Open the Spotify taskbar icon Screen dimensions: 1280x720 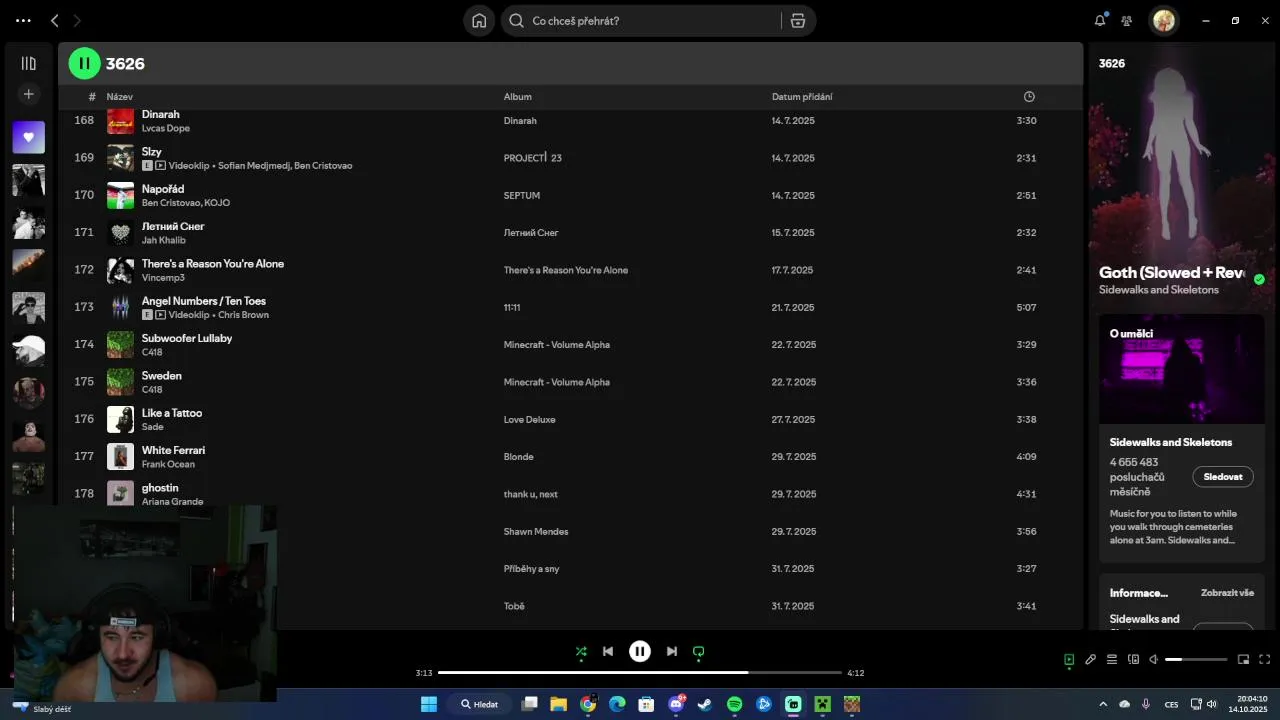(735, 704)
